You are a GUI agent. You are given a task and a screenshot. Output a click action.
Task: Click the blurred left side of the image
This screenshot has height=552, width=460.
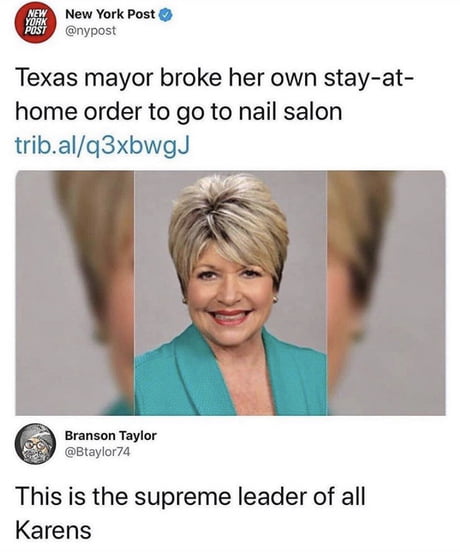tap(75, 293)
